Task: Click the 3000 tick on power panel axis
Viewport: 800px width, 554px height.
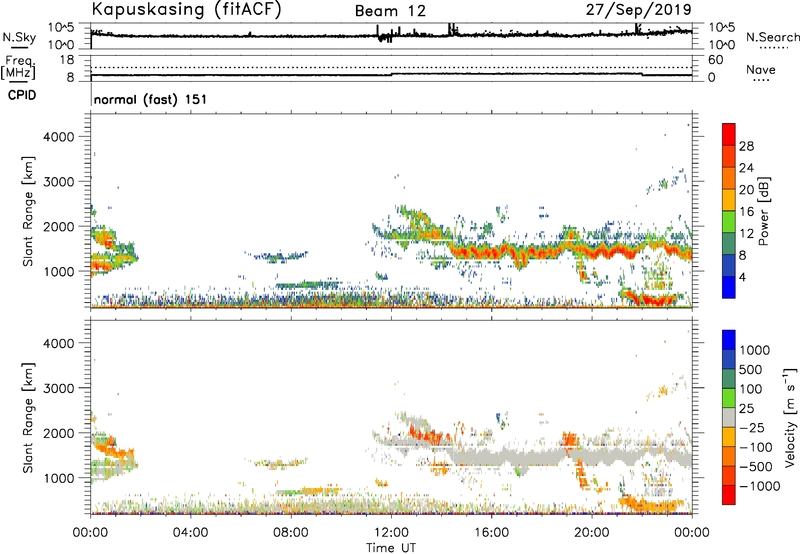Action: (58, 182)
